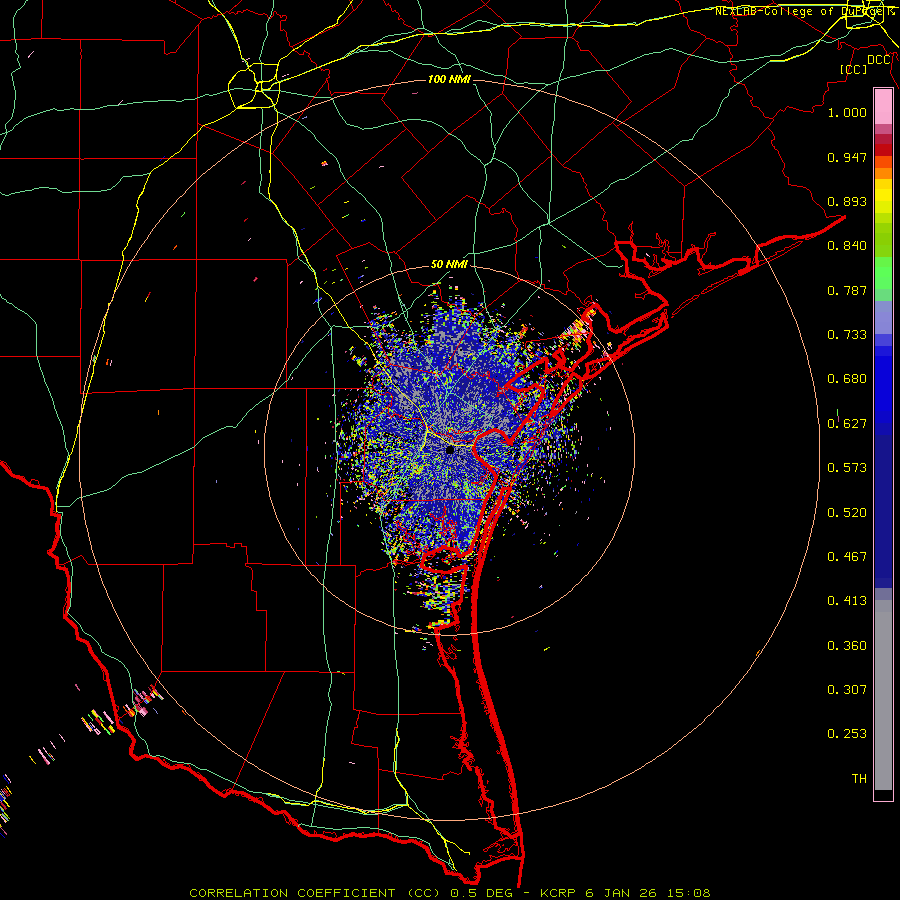The height and width of the screenshot is (900, 900).
Task: Click the red swatch in the color bar
Action: click(x=883, y=150)
